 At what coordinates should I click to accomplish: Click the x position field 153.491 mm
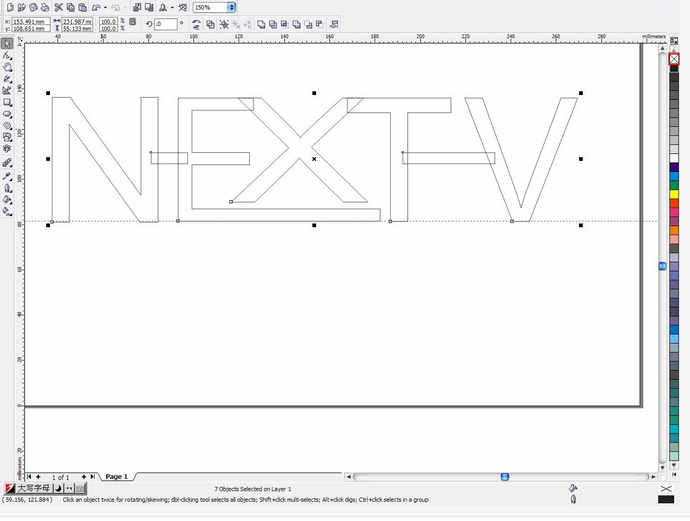pos(31,21)
